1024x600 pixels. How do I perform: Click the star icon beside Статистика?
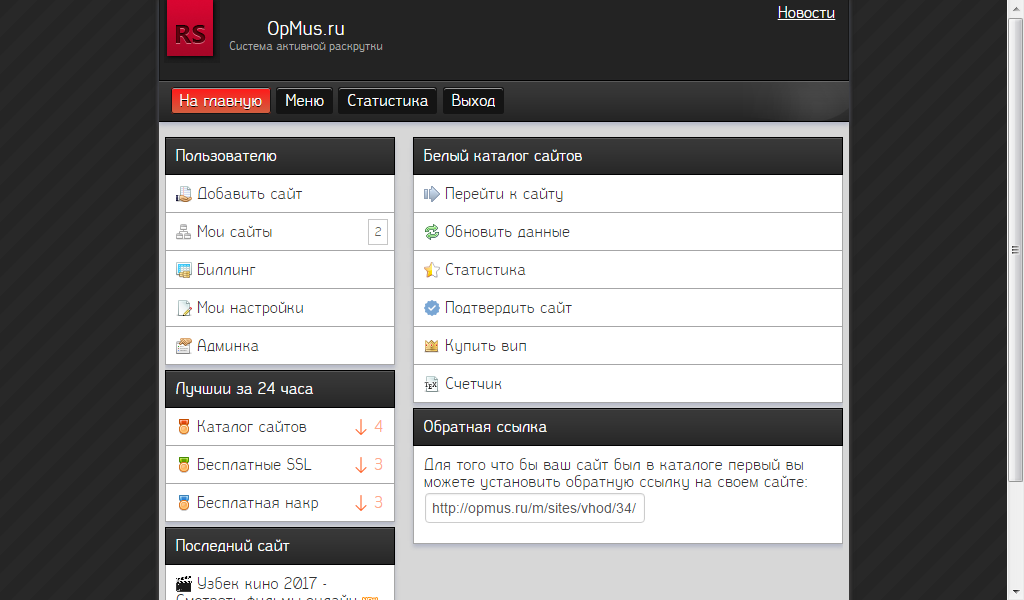point(432,270)
